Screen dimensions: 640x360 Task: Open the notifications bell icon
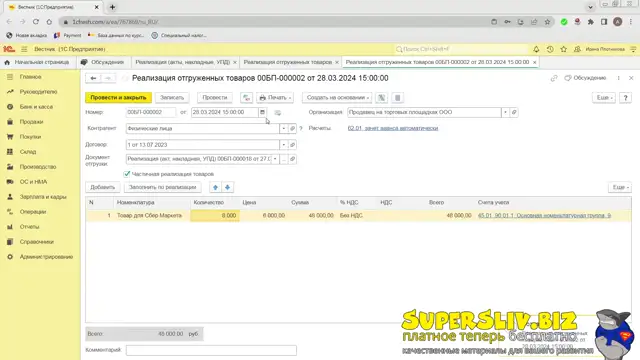(x=536, y=49)
